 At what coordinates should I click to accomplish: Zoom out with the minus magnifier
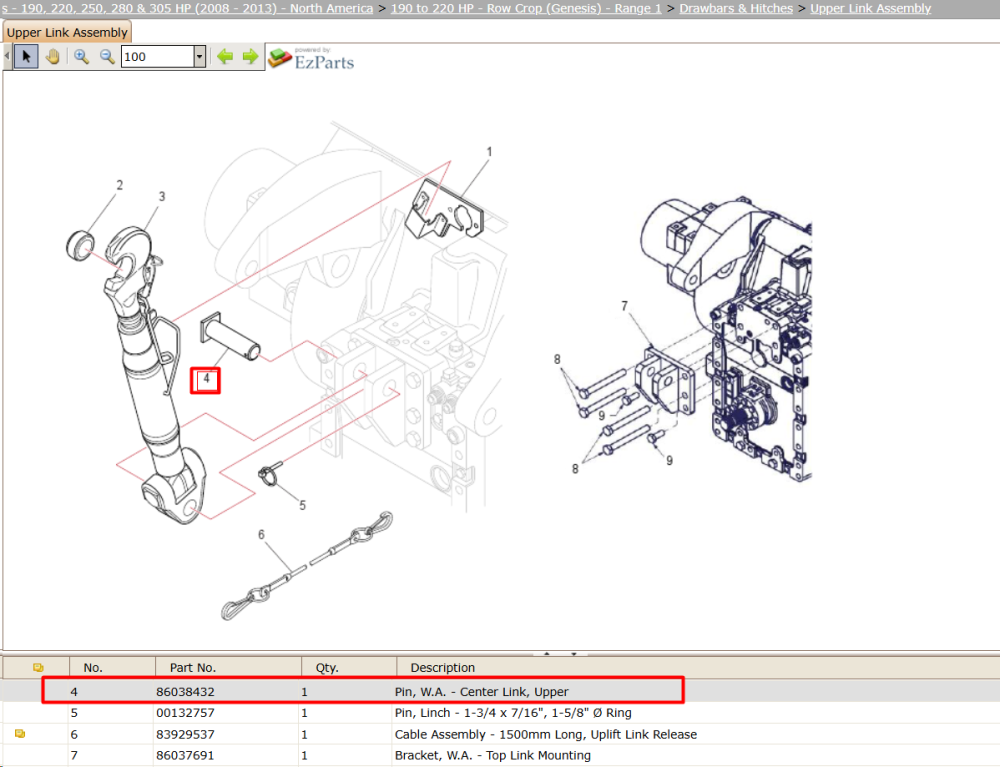pos(107,57)
